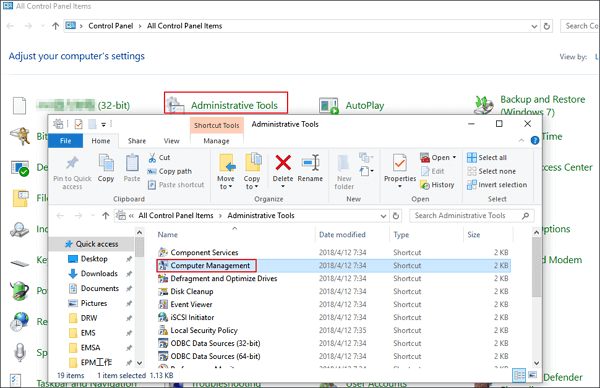Click the search magnifier in Administrative Tools
Screen dimensions: 600x388
[526, 216]
